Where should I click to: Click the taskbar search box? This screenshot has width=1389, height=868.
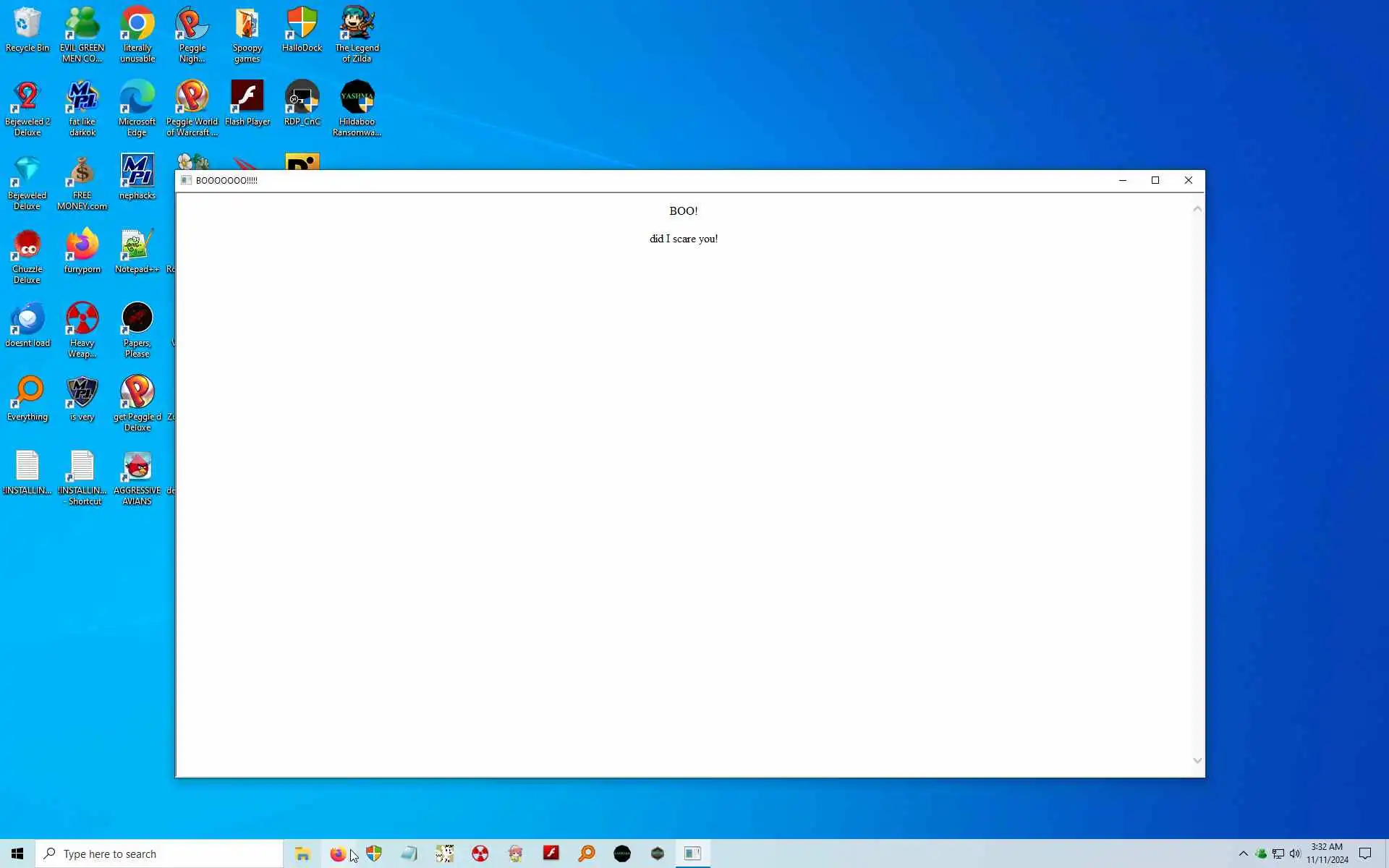point(159,854)
